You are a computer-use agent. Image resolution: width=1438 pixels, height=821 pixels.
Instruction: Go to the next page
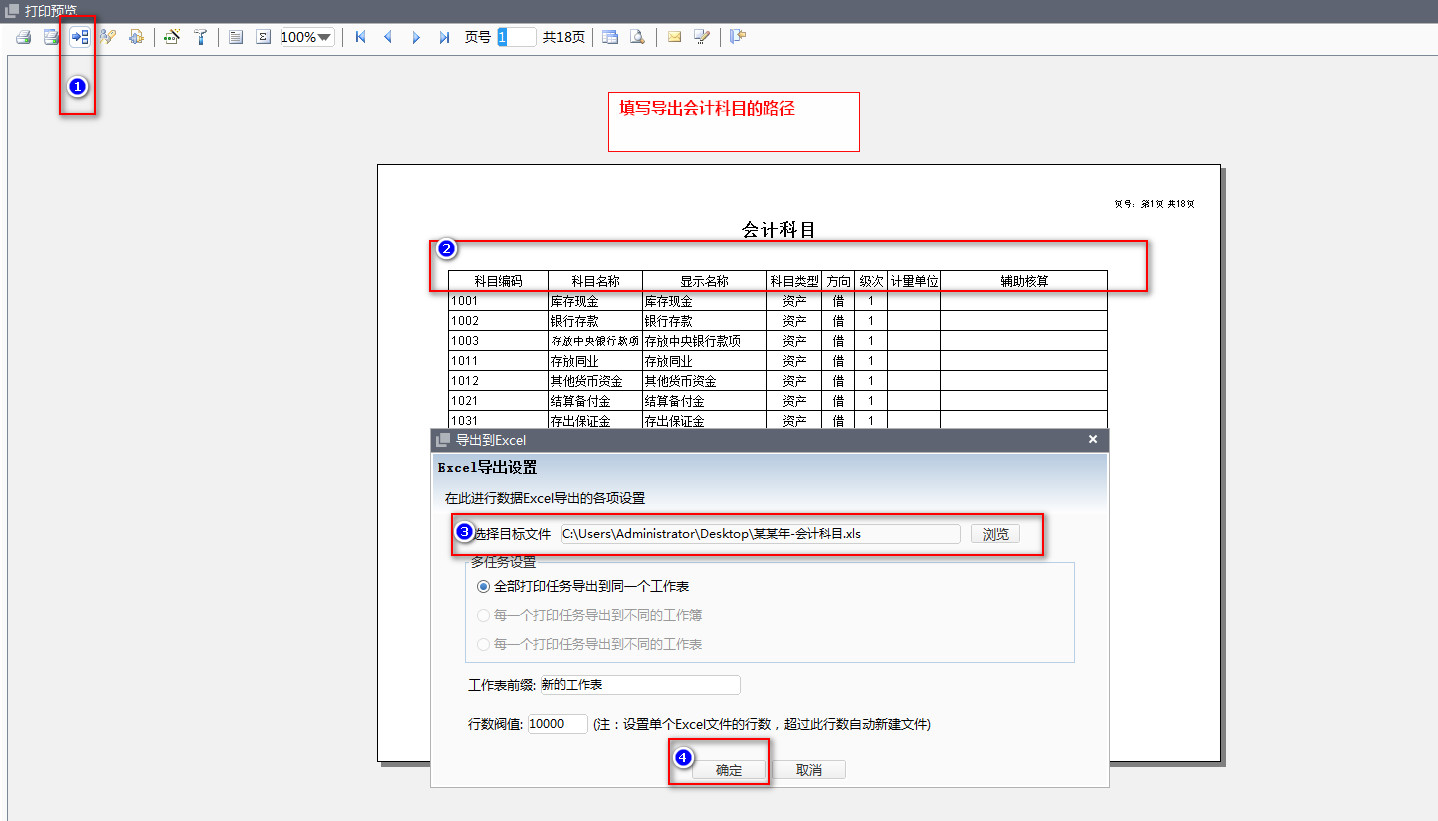tap(416, 37)
